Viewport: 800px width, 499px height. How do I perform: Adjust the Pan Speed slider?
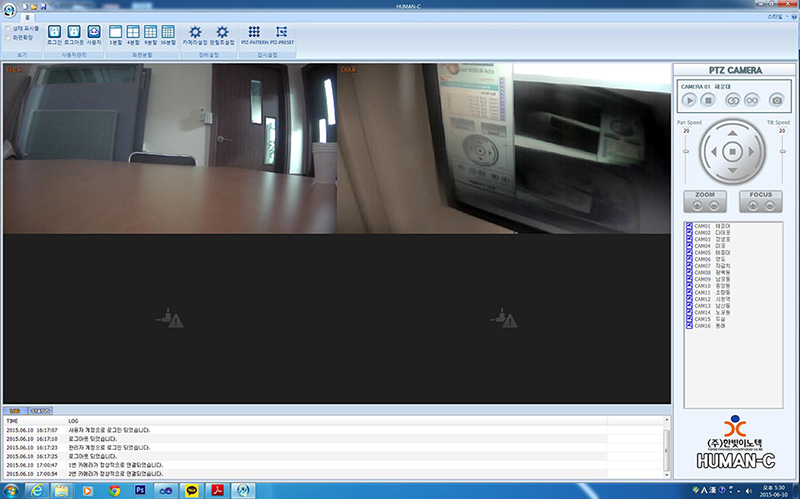tap(687, 150)
